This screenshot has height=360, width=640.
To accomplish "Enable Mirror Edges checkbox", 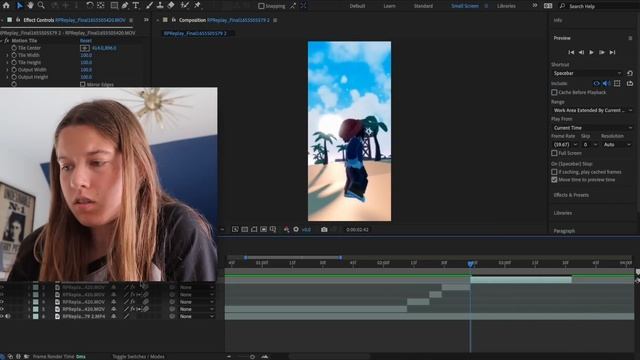I will point(82,84).
